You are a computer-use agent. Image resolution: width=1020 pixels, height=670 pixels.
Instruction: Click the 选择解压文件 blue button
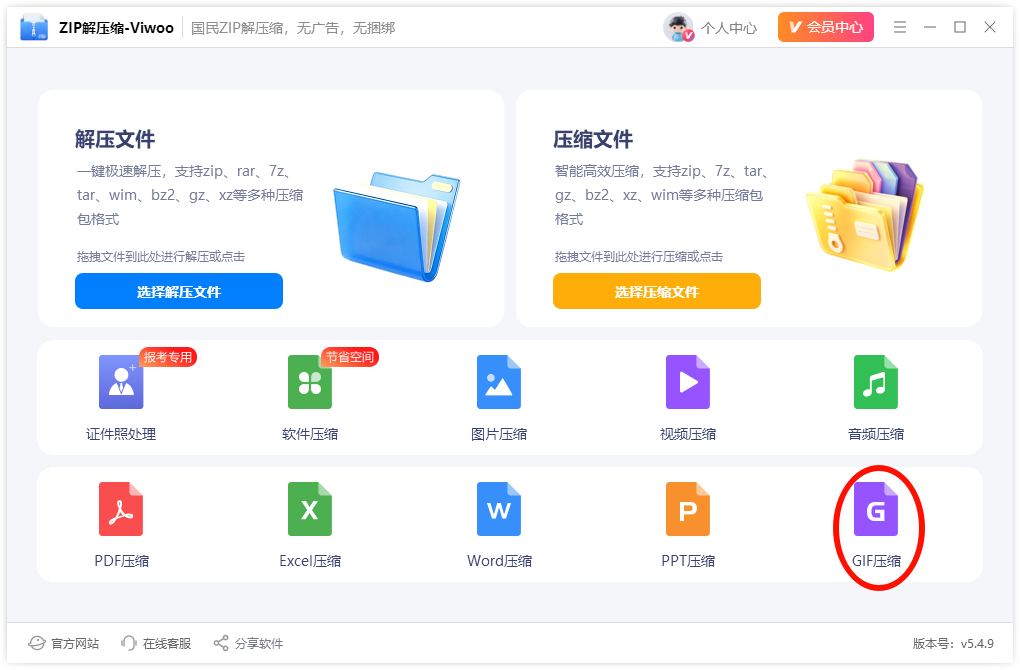point(179,291)
